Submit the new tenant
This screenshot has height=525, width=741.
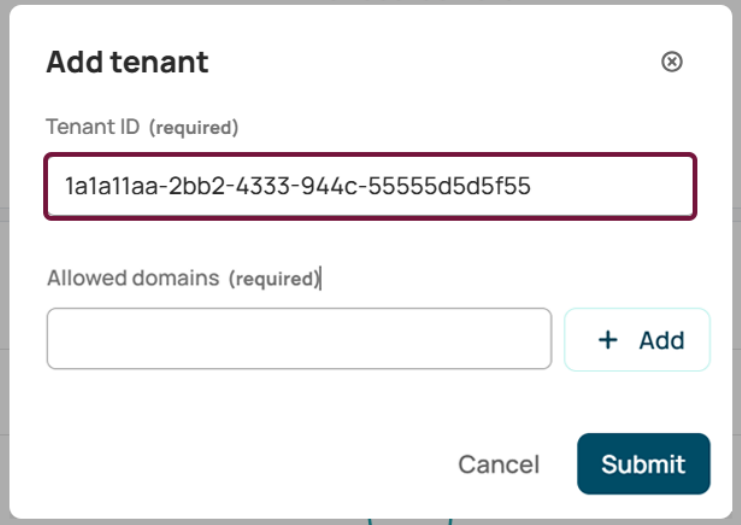pos(643,464)
